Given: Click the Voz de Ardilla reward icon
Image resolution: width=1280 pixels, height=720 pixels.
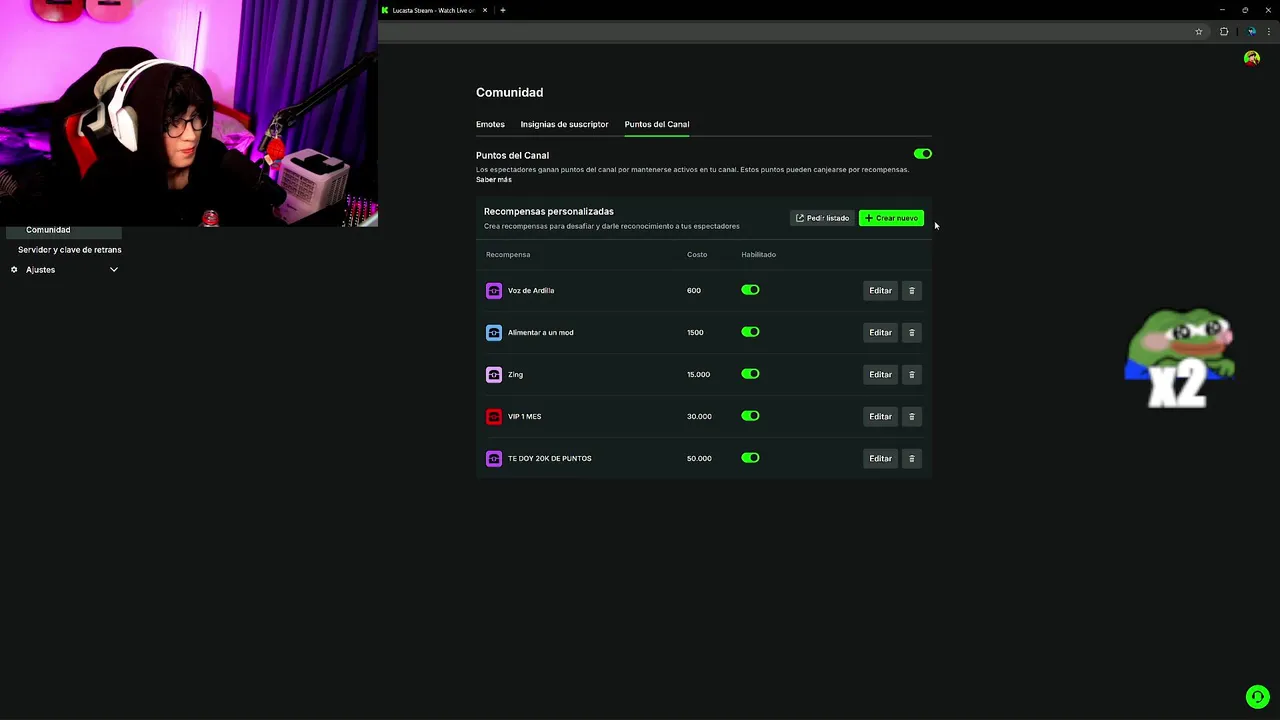Looking at the screenshot, I should pos(494,291).
